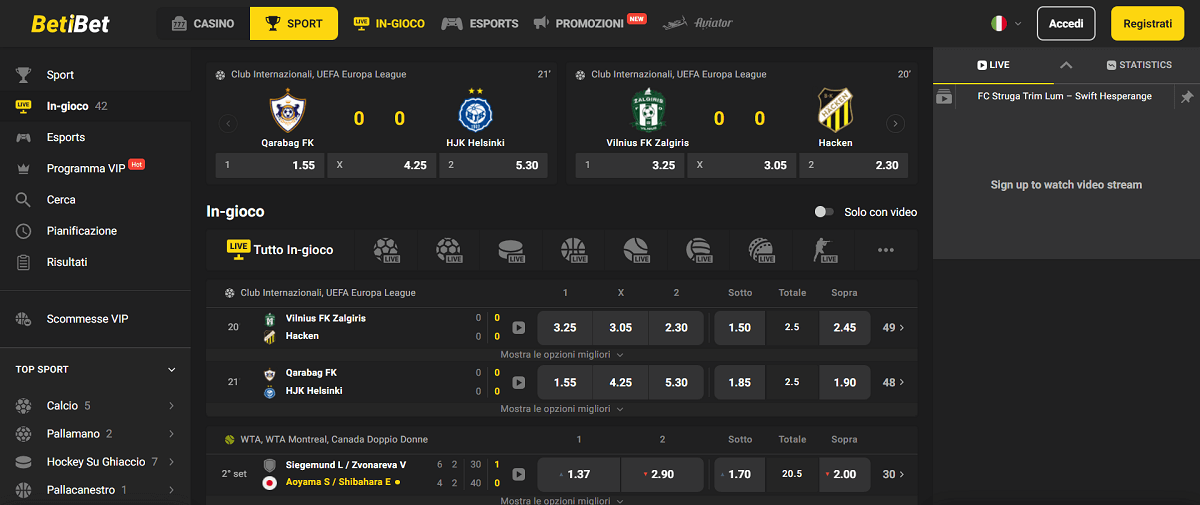Select Sopra 2.45 odds for Zalgiris vs Hacken
Image resolution: width=1200 pixels, height=505 pixels.
tap(844, 327)
